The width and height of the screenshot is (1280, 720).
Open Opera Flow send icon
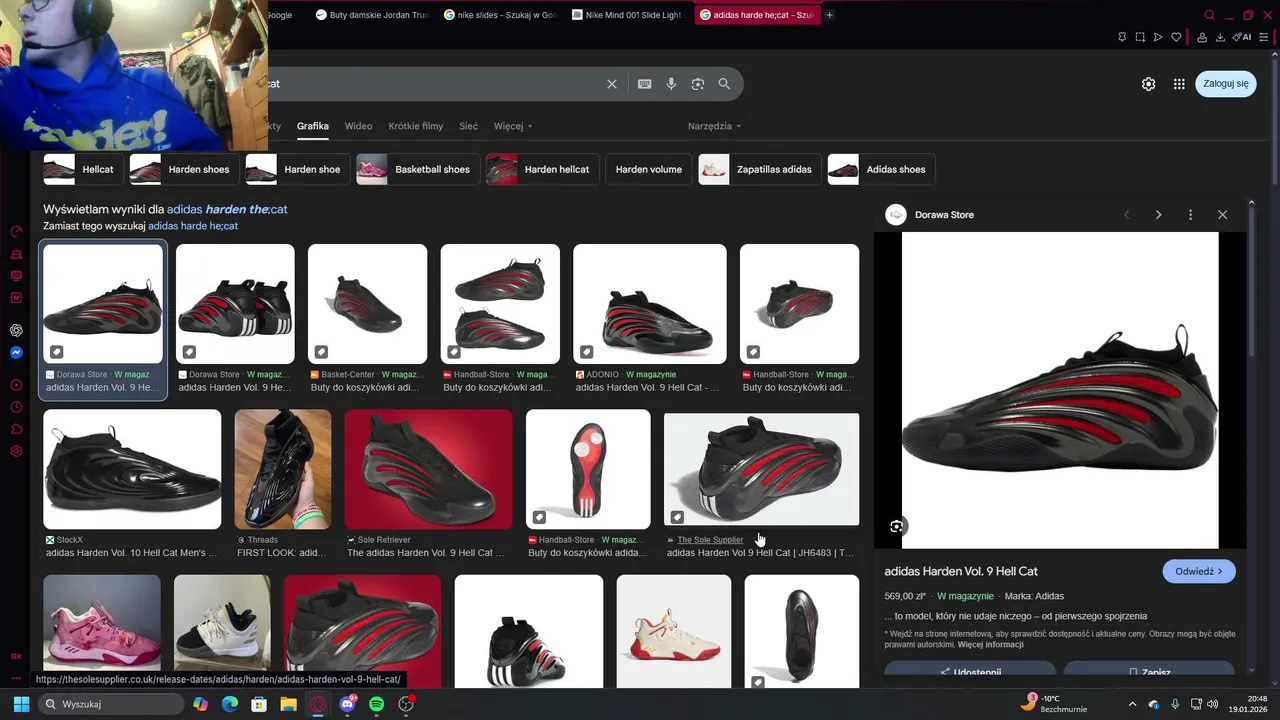(x=1158, y=37)
